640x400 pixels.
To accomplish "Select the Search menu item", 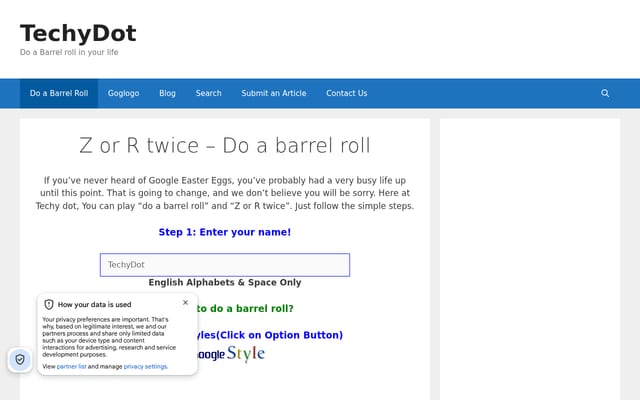I will point(208,93).
